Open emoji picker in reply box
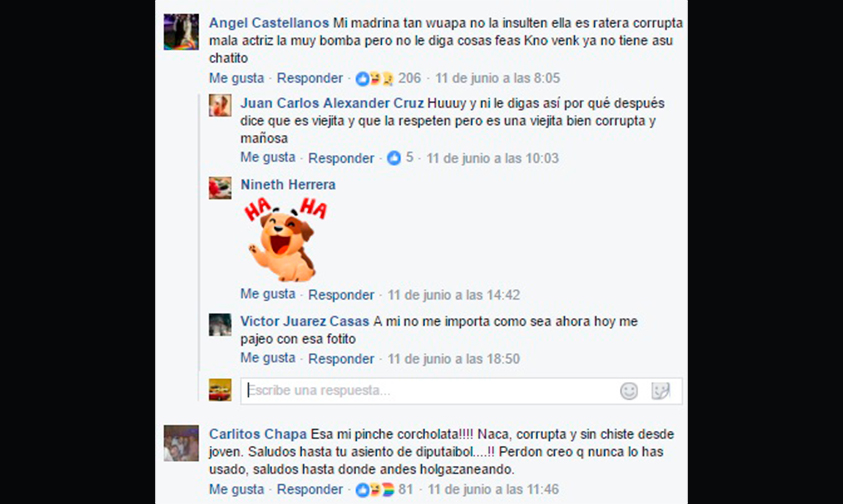Screen dimensions: 843x504 pos(628,391)
